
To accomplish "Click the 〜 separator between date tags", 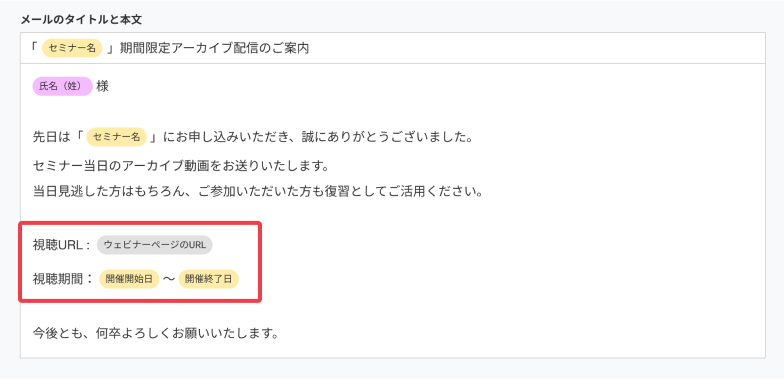I will click(x=169, y=279).
